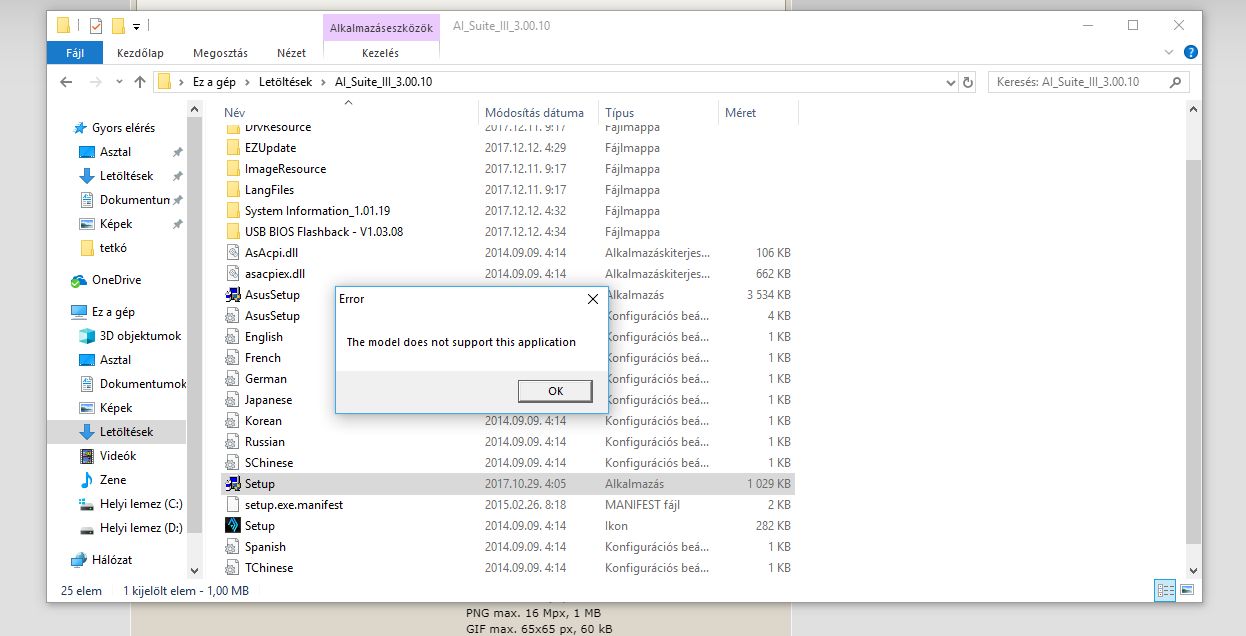Click the new folder quick access icon
This screenshot has width=1246, height=636.
point(118,26)
